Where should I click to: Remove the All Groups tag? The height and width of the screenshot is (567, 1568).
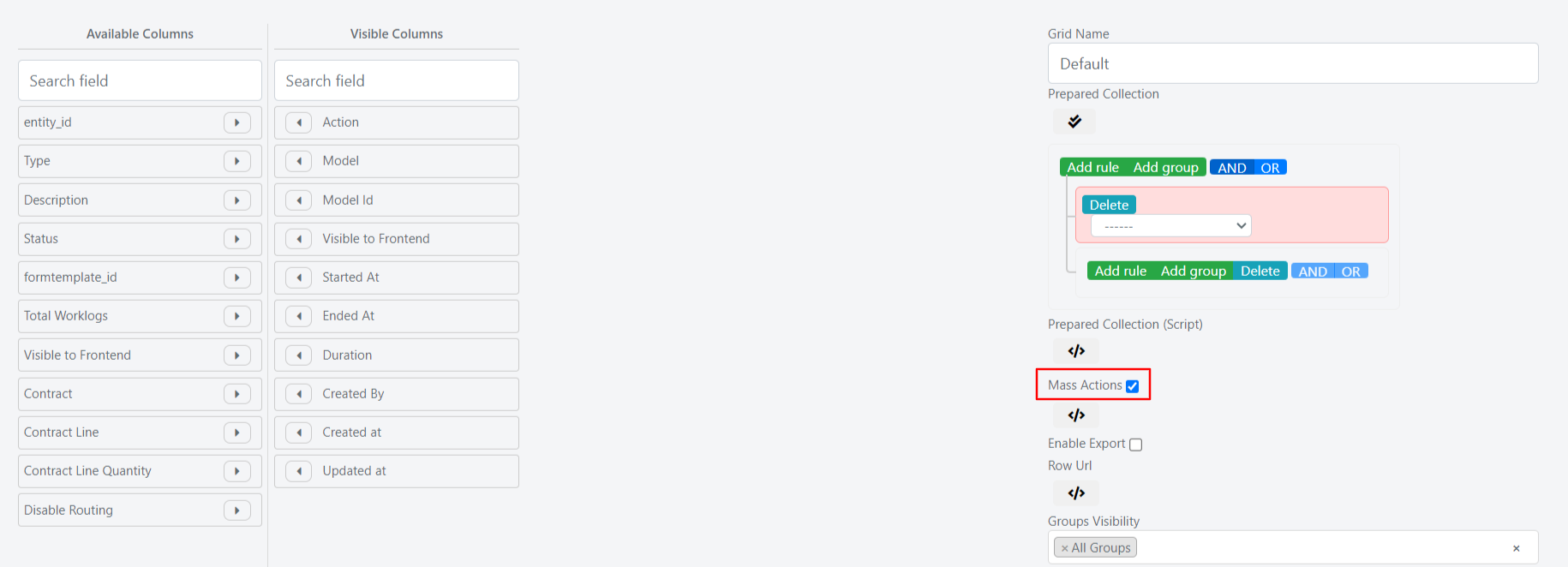point(1064,548)
